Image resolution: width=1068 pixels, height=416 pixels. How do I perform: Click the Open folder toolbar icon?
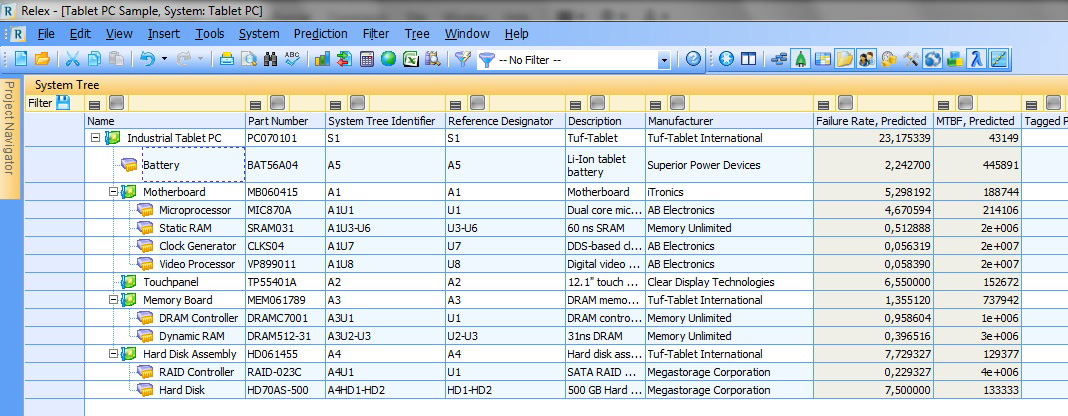pos(42,59)
